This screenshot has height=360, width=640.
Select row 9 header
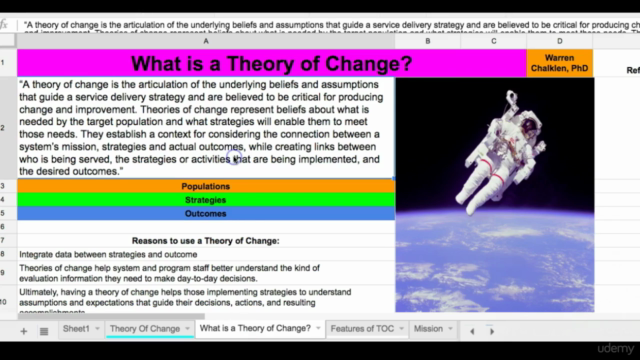(x=8, y=273)
